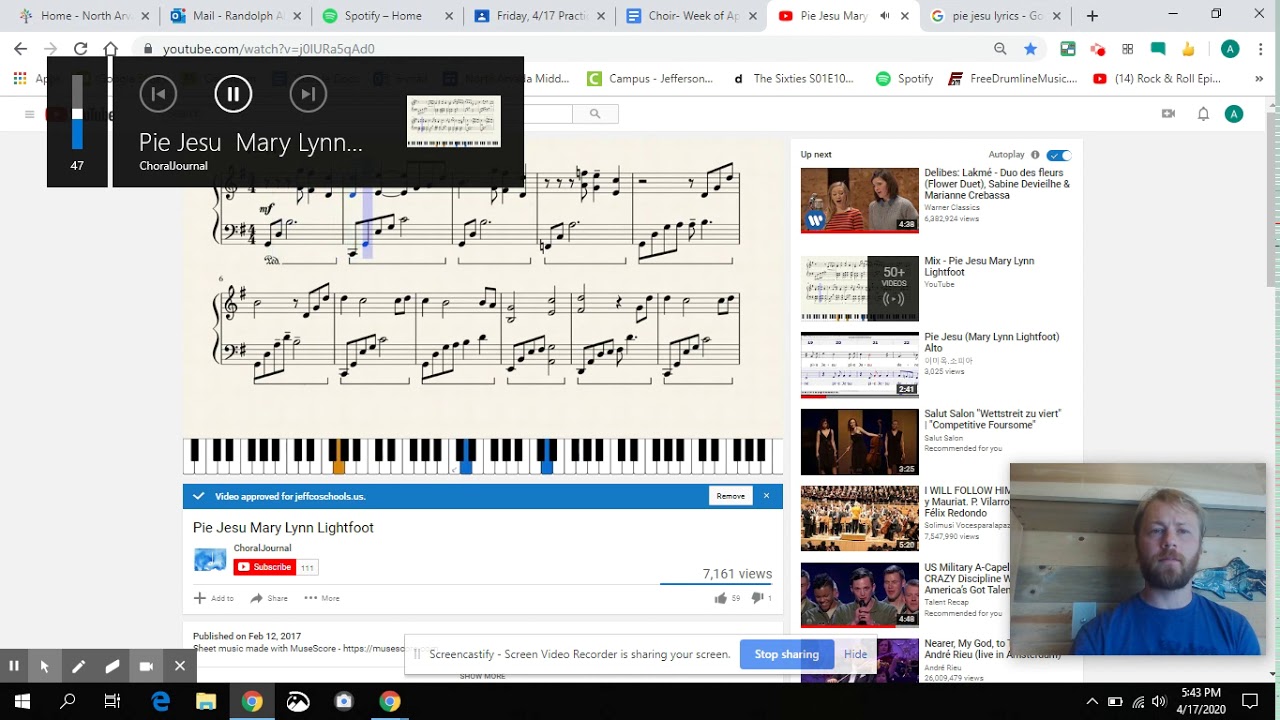
Task: Switch to the Home - North Arvada tab
Action: click(x=84, y=16)
